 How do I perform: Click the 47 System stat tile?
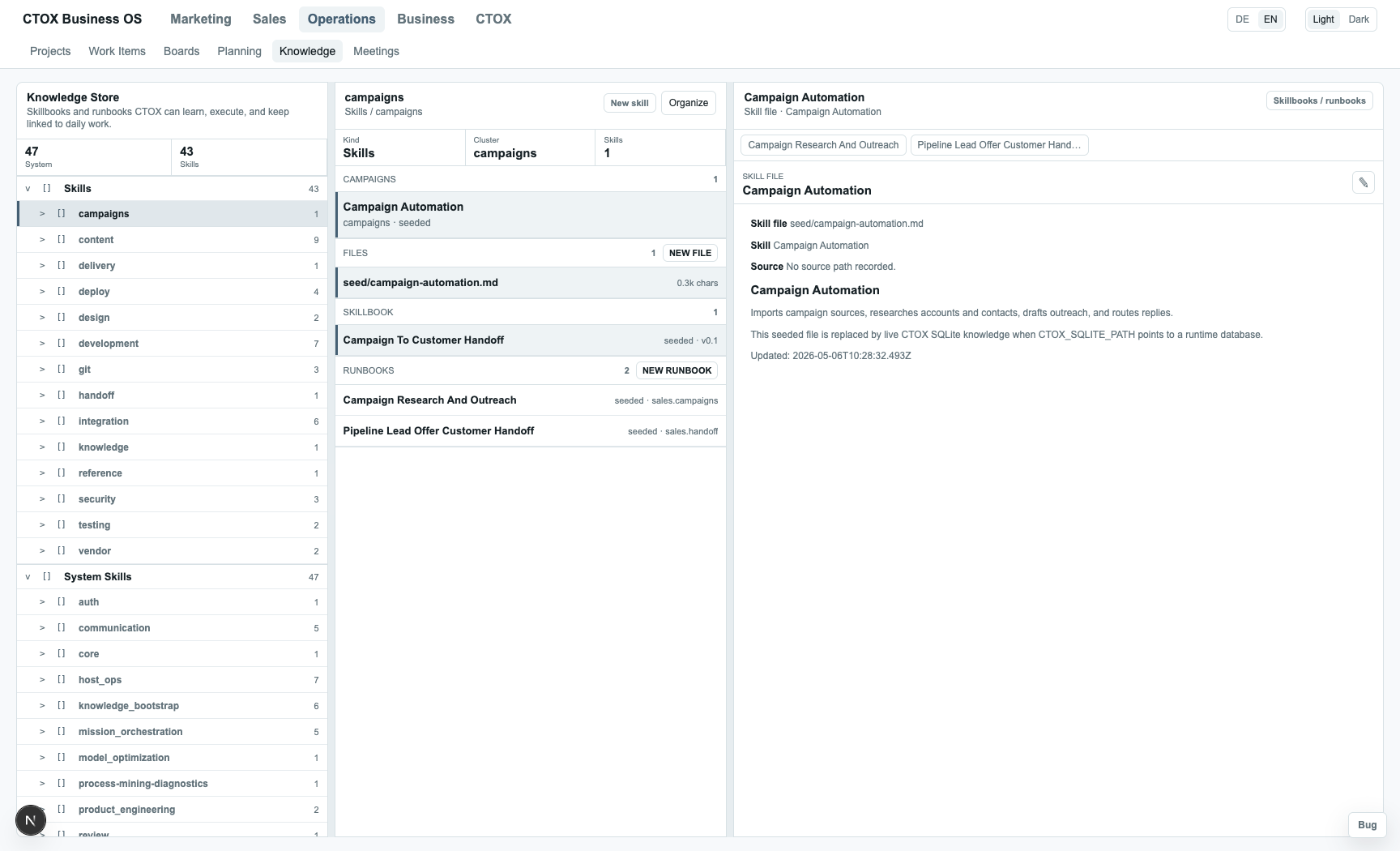pos(94,157)
